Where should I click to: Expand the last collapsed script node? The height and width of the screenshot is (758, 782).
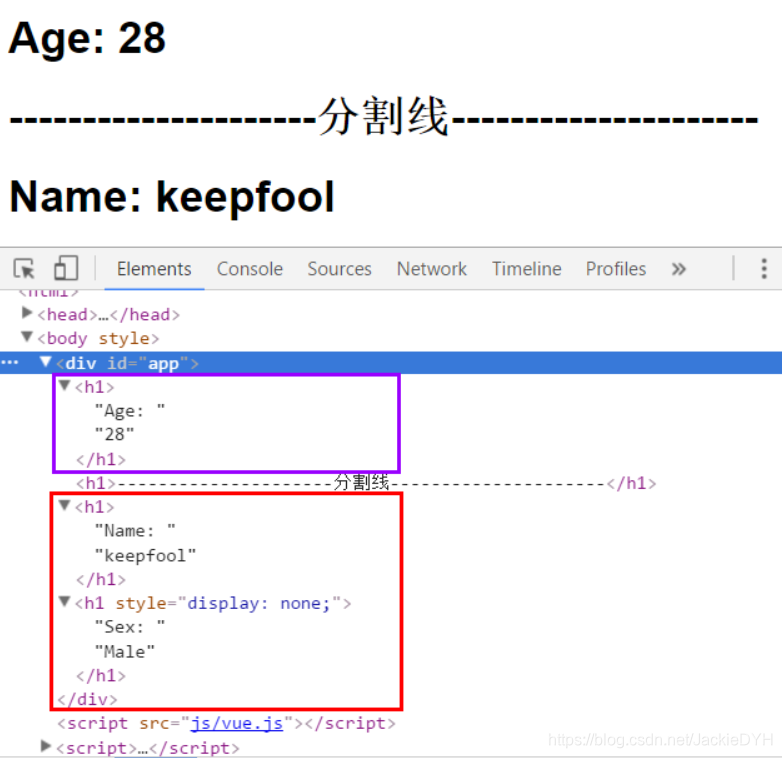click(x=46, y=746)
